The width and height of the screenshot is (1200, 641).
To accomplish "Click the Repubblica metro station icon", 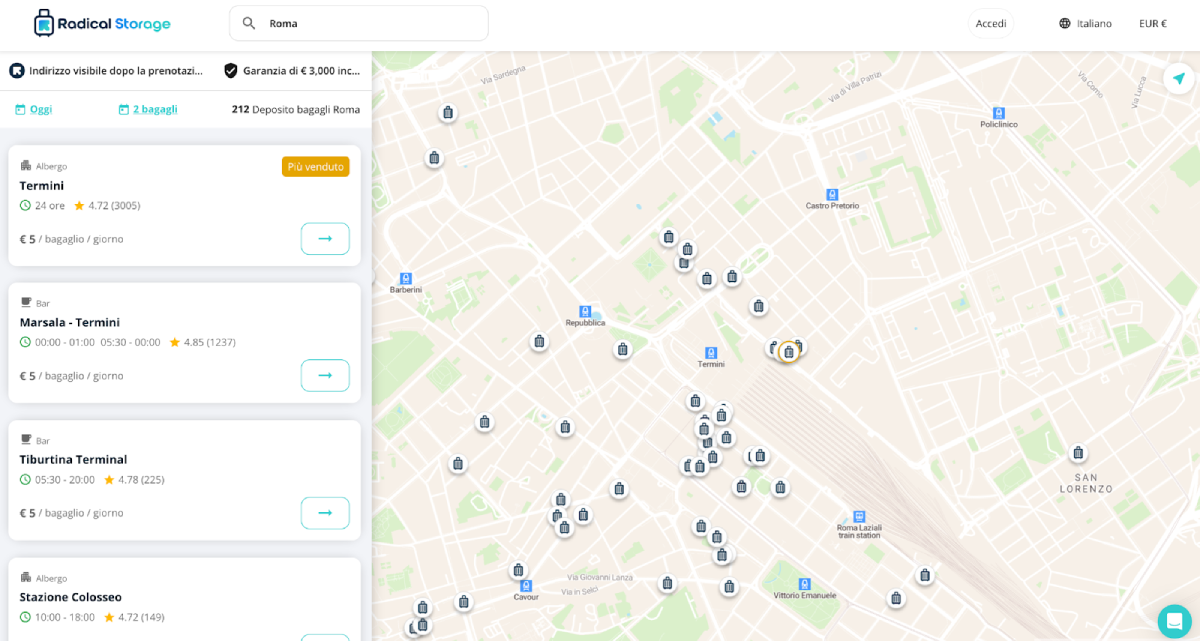I will pos(585,311).
